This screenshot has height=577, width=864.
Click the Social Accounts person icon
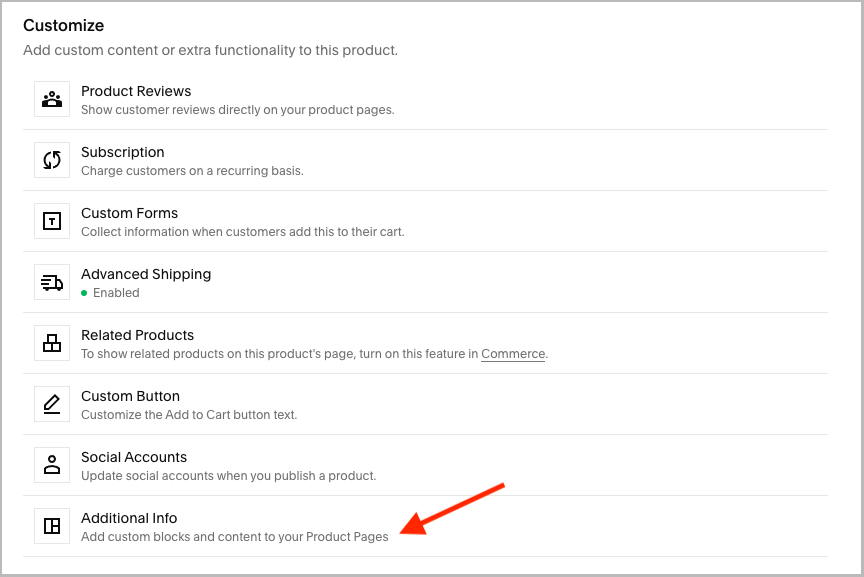click(x=52, y=465)
